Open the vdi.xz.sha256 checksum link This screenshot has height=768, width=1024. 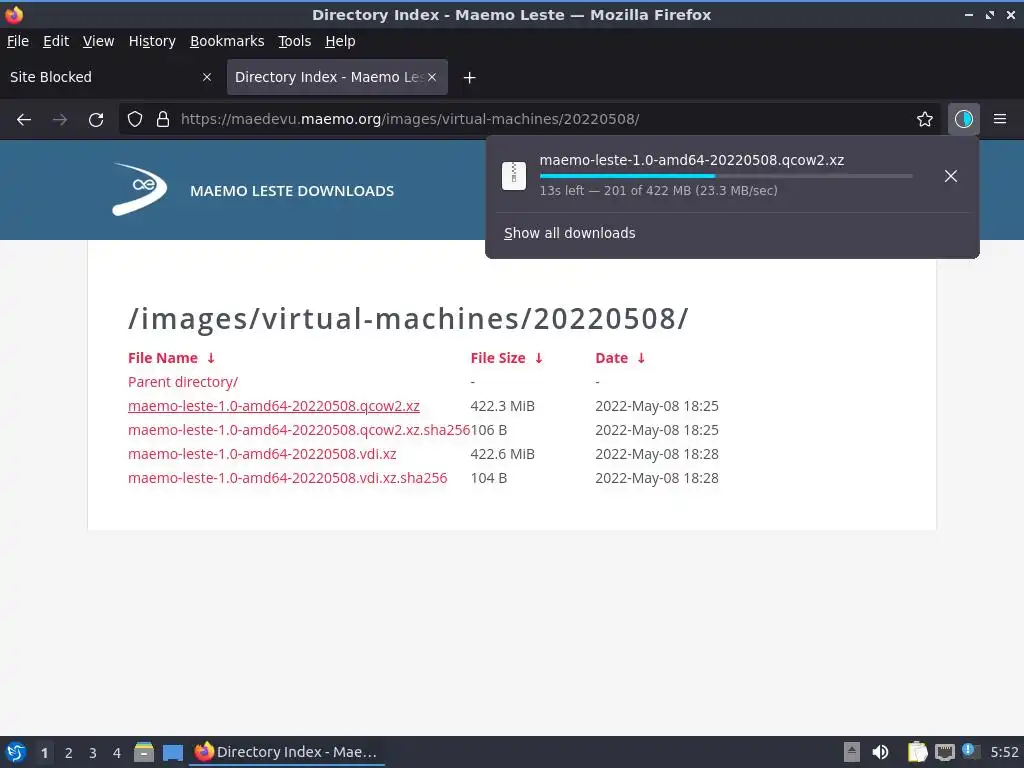point(287,478)
